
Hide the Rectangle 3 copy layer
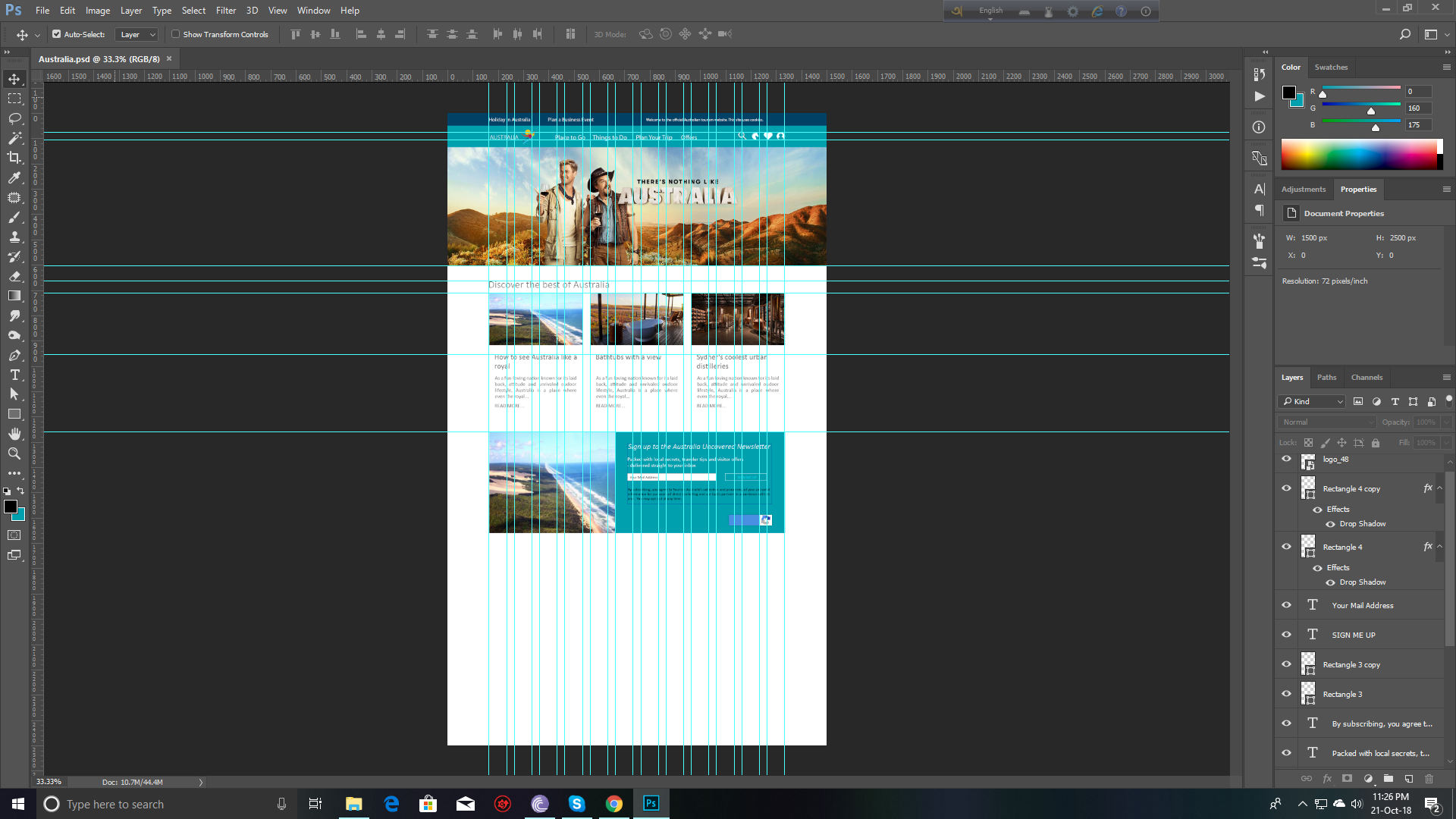click(x=1286, y=664)
